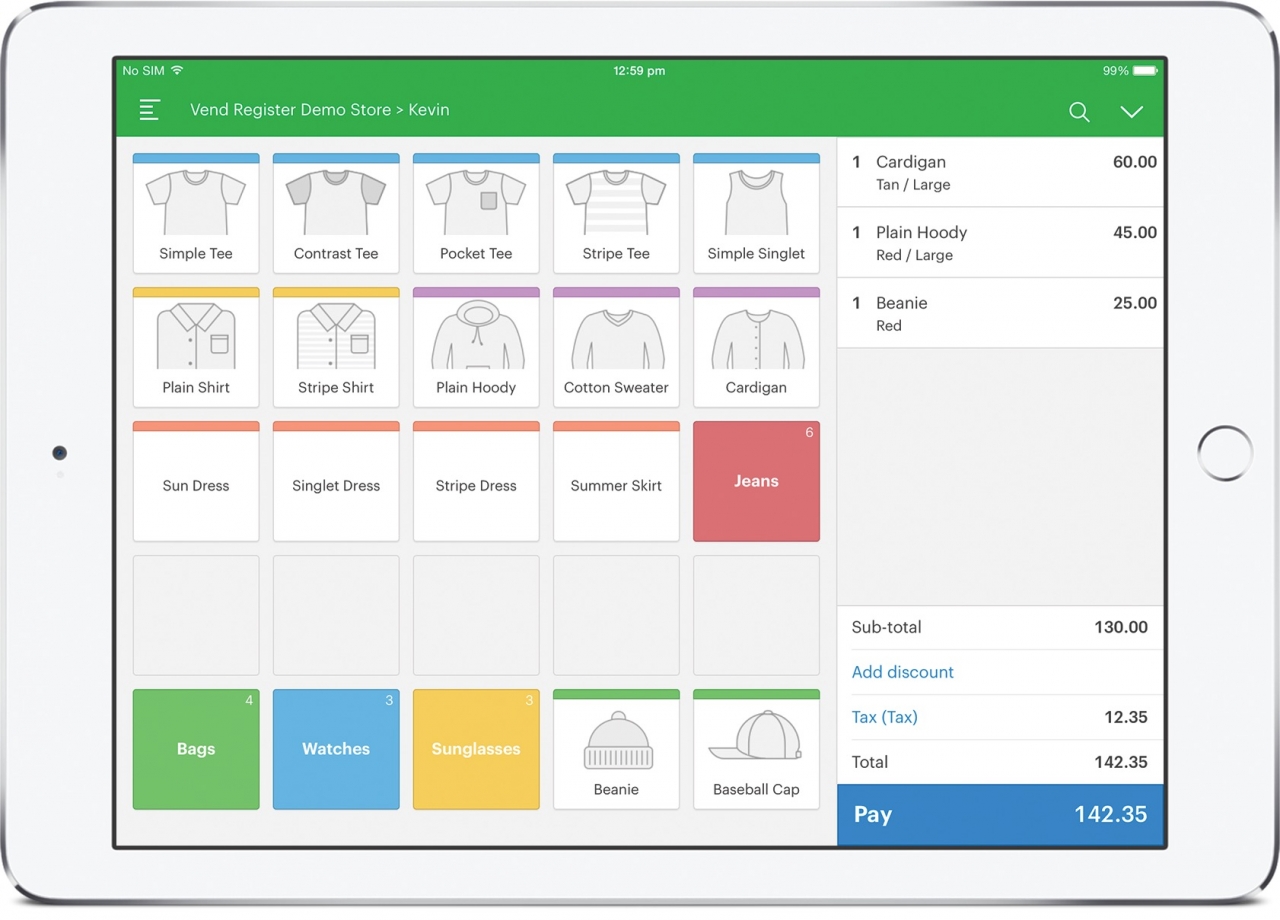This screenshot has height=920, width=1280.
Task: Add the Simple Tee product
Action: coord(196,214)
